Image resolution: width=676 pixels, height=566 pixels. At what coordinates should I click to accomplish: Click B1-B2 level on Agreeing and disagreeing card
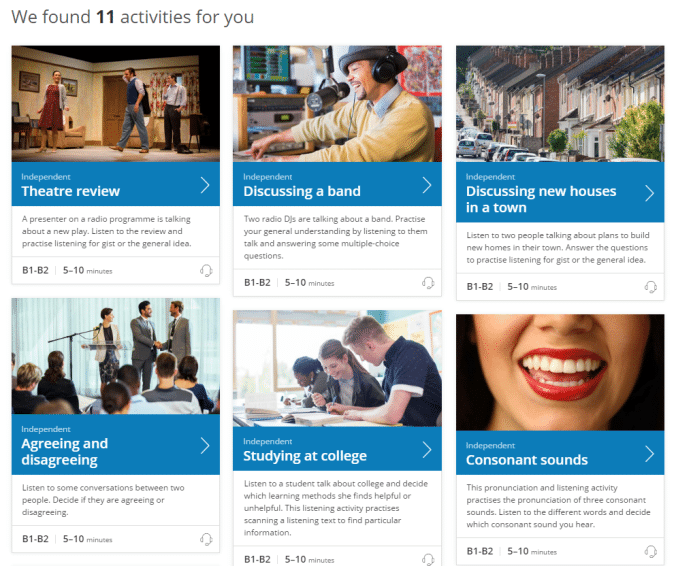point(35,539)
